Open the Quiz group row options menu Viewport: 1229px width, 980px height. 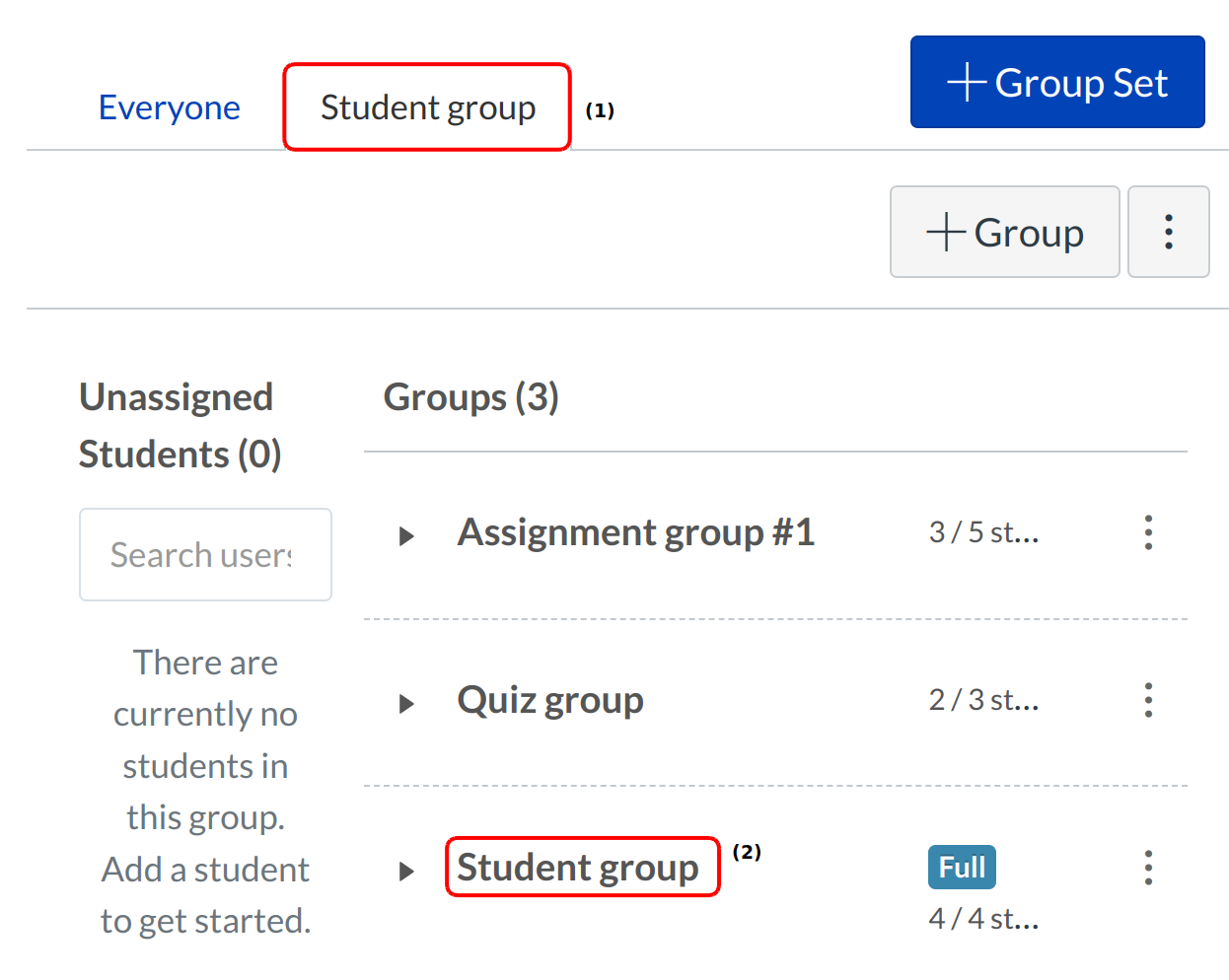tap(1147, 700)
